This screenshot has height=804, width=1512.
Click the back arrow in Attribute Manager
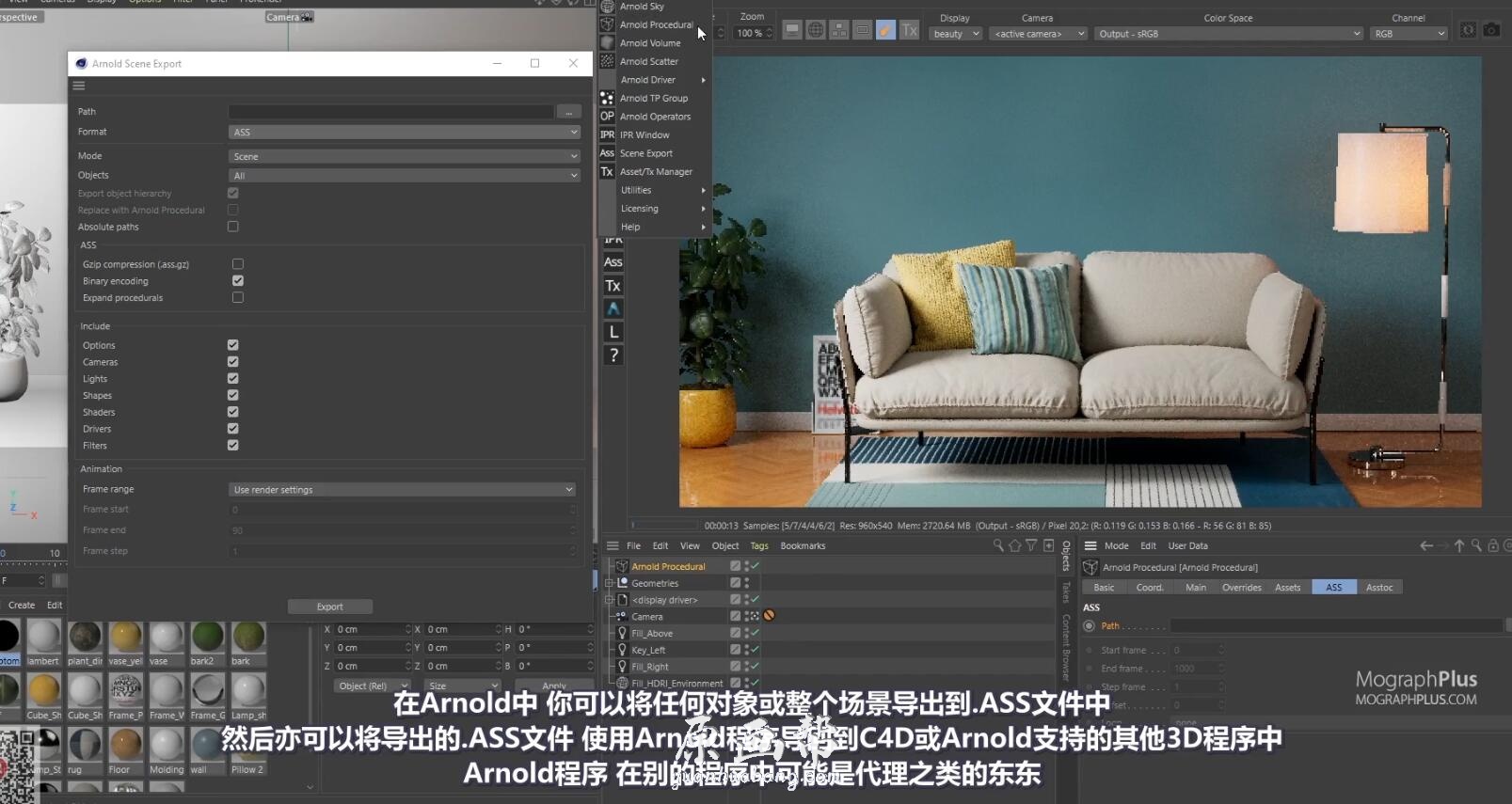pyautogui.click(x=1426, y=545)
